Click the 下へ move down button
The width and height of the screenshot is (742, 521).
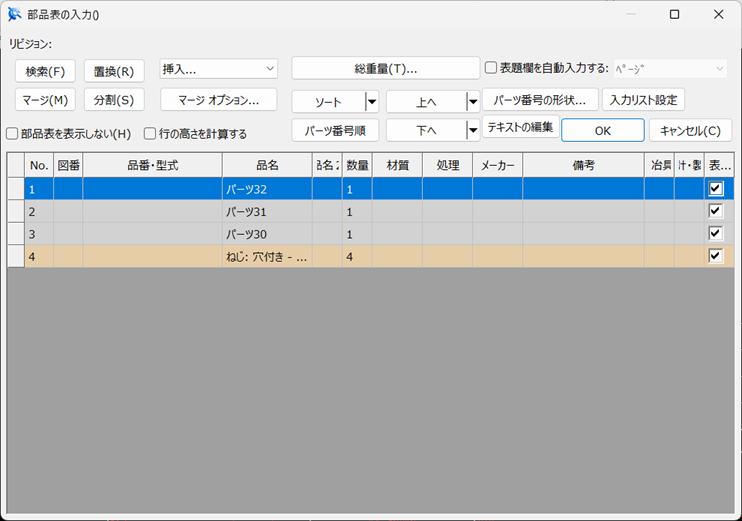coord(426,131)
